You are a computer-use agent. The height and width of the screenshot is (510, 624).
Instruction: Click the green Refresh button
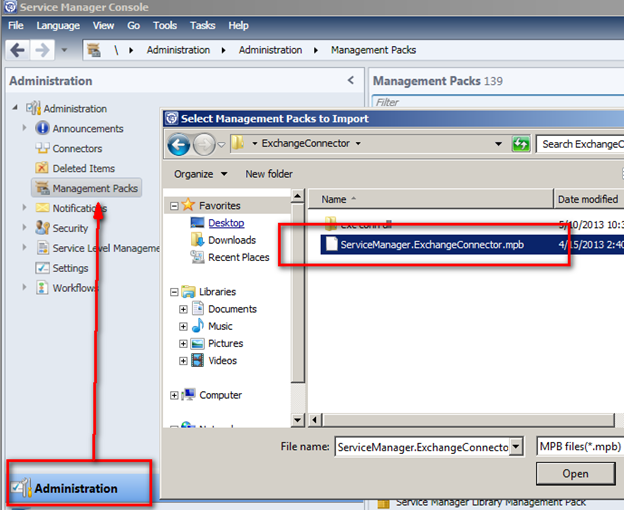(x=521, y=144)
